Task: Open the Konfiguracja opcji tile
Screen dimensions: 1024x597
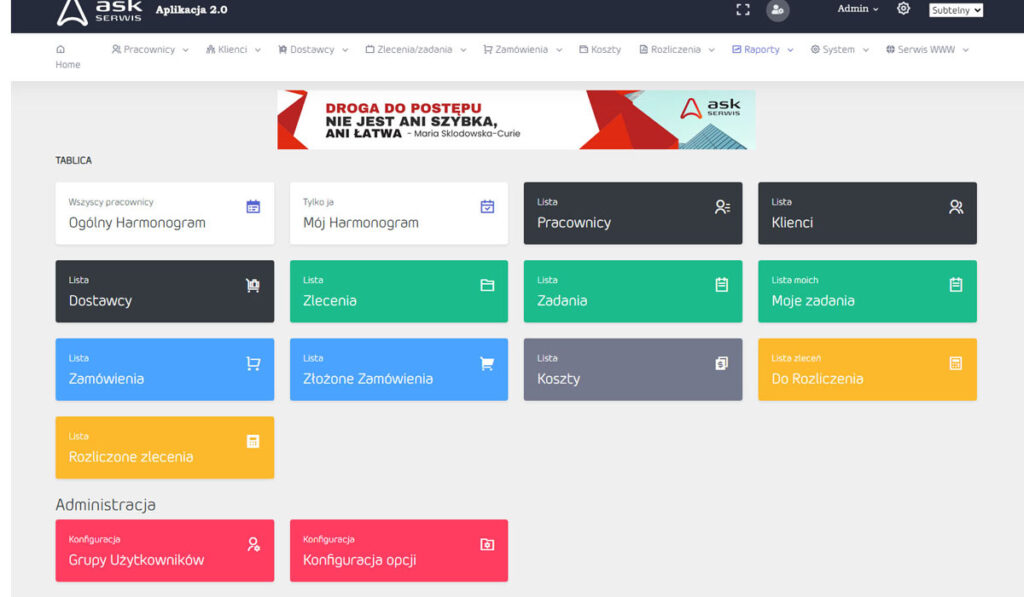Action: [x=398, y=550]
